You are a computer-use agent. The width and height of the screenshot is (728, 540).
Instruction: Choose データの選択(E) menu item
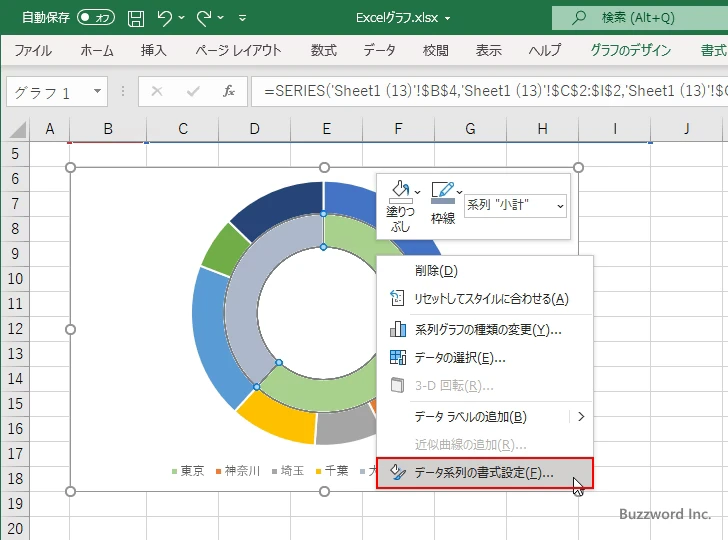(485, 358)
